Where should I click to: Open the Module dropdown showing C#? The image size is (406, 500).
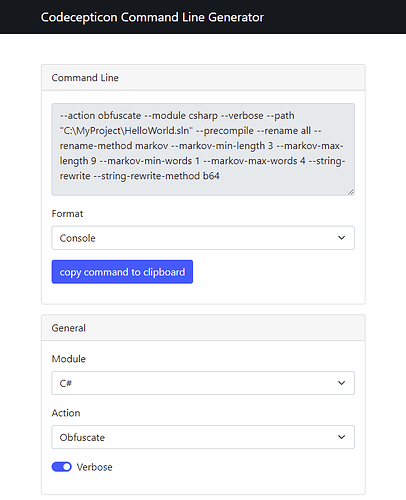pos(203,383)
